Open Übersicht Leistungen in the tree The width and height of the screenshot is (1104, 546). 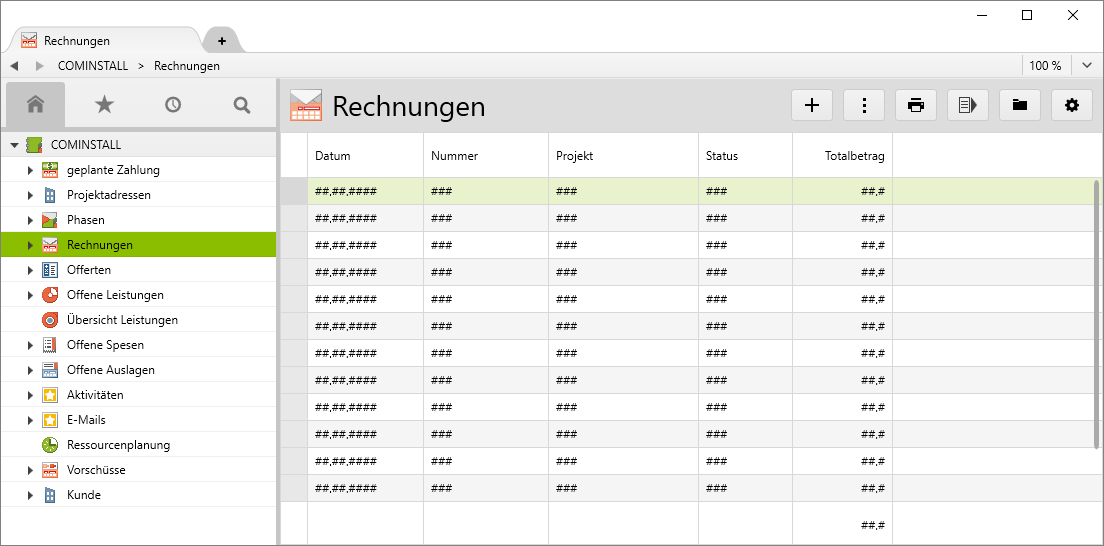coord(122,320)
